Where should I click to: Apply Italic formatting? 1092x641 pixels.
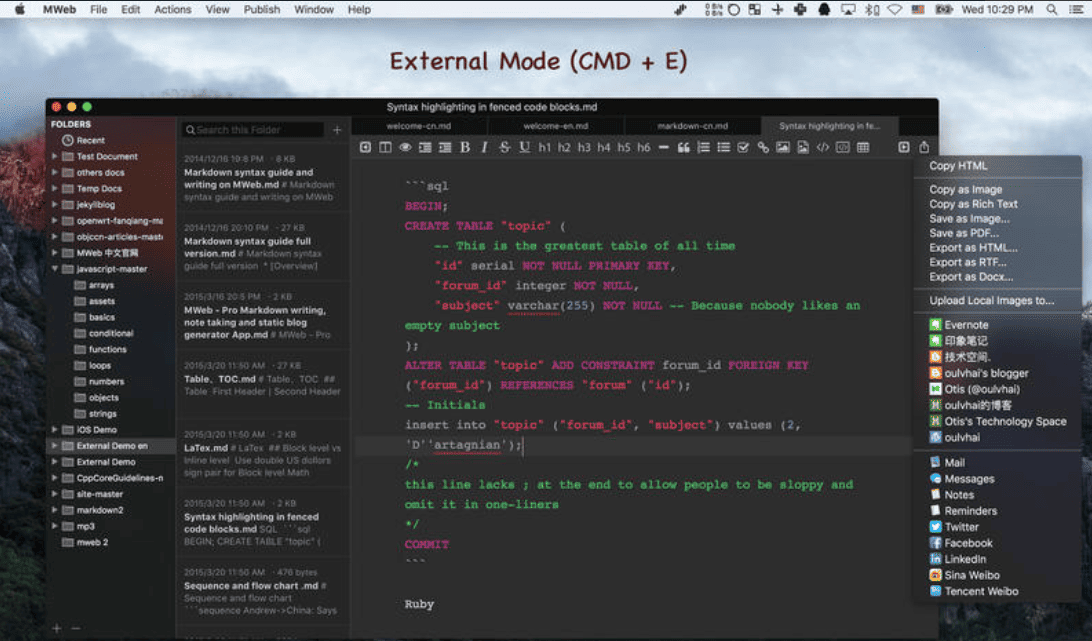coord(484,147)
